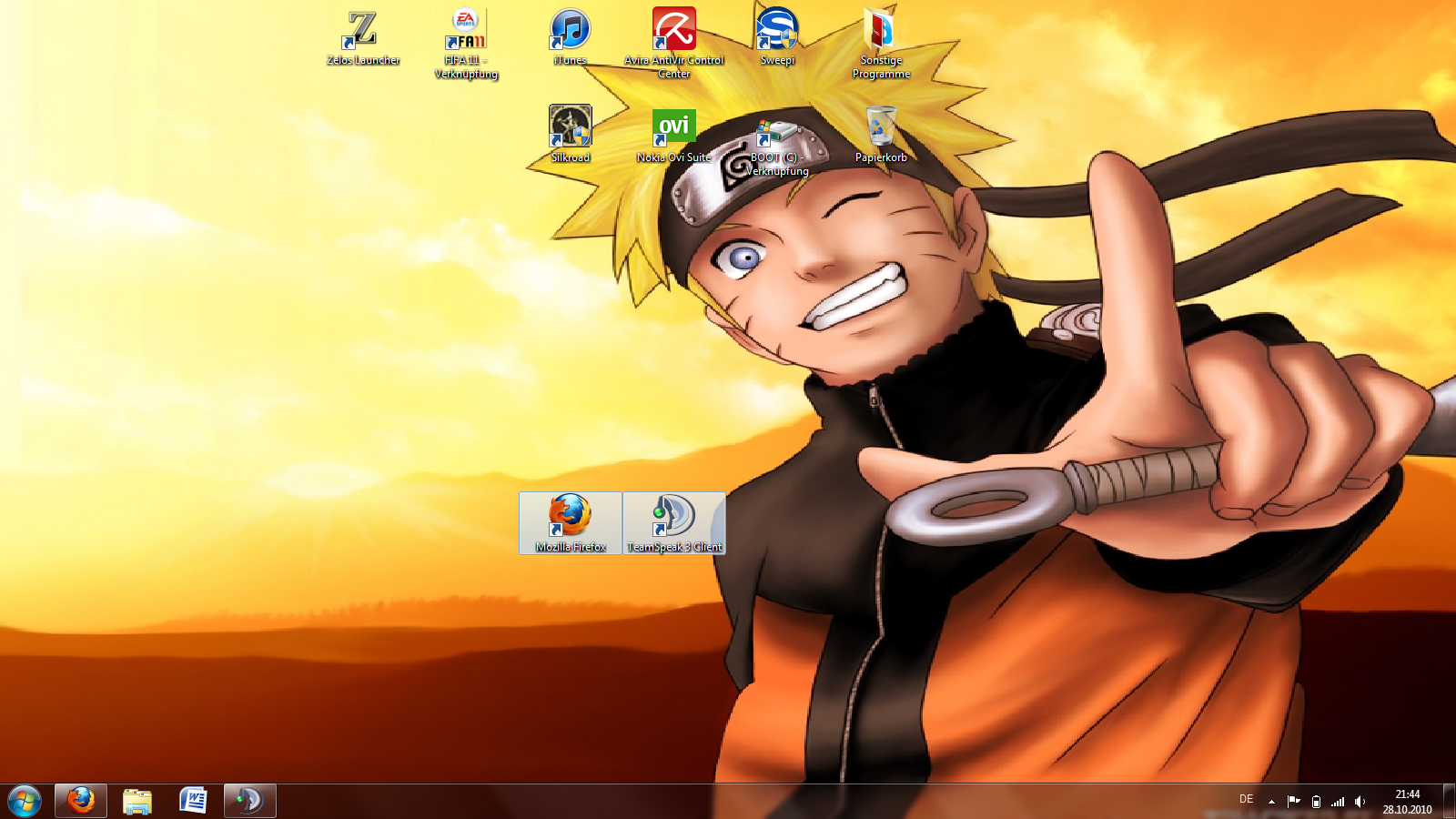The width and height of the screenshot is (1456, 819).
Task: Select the FIFA 11 shortcut icon
Action: coord(466,31)
